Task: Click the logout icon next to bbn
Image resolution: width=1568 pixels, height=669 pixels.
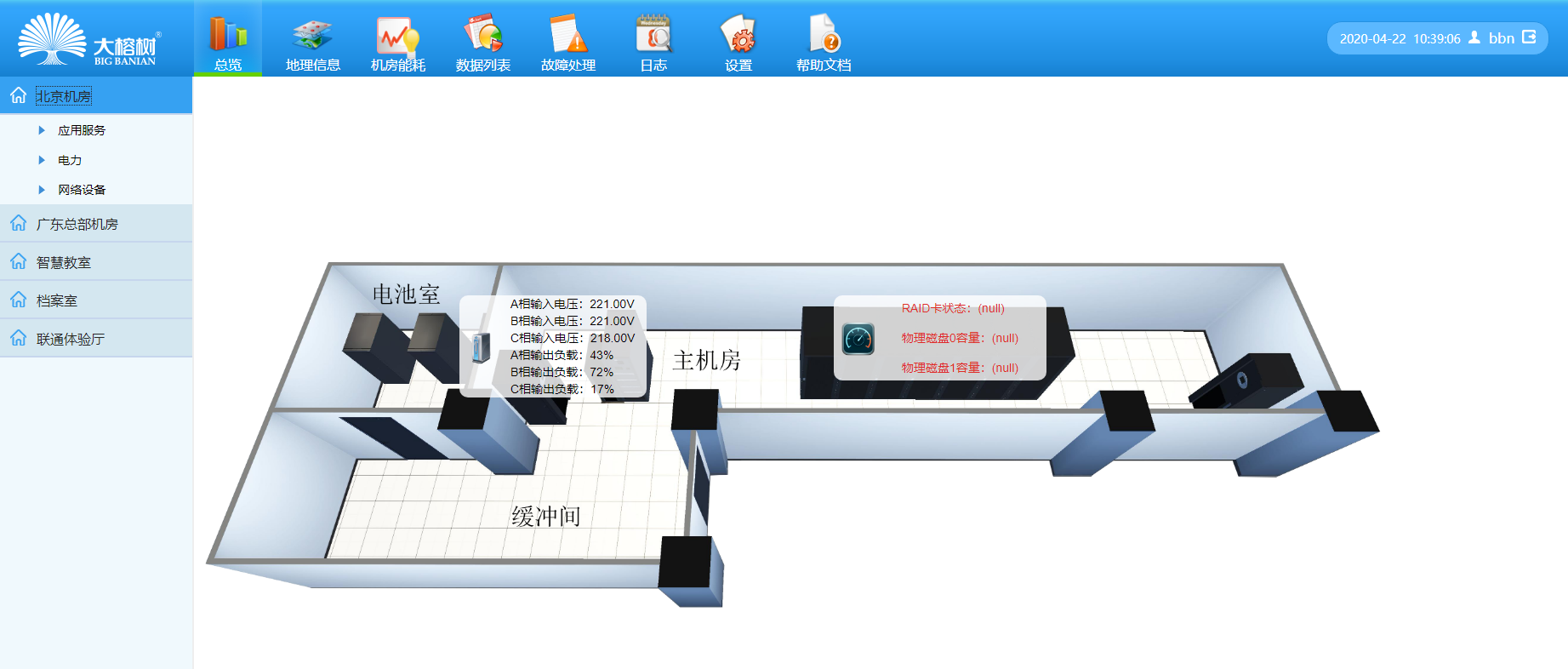Action: pos(1529,37)
